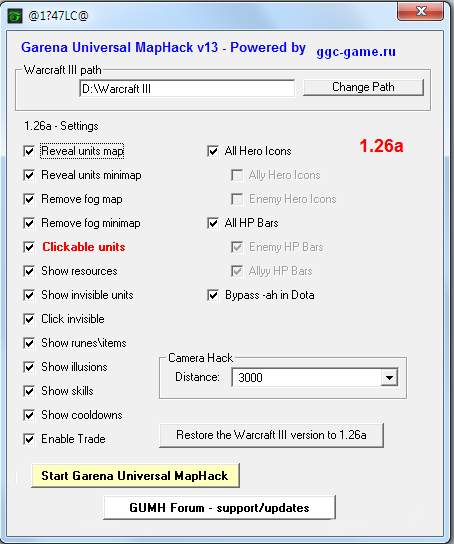Open GUMH Forum support/updates
This screenshot has height=544, width=454.
219,508
